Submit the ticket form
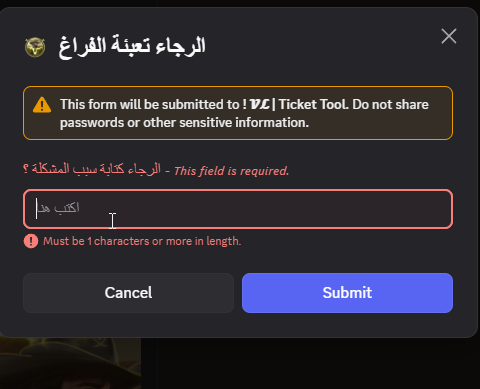The height and width of the screenshot is (389, 480). coord(347,293)
